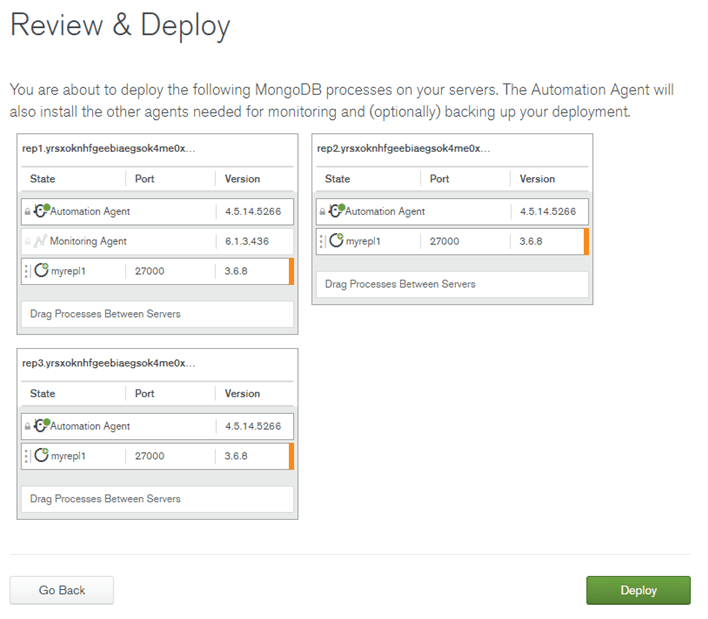Click the drag handle of rep3 myrepl1 row
Screen dimensions: 708x619
(27, 456)
